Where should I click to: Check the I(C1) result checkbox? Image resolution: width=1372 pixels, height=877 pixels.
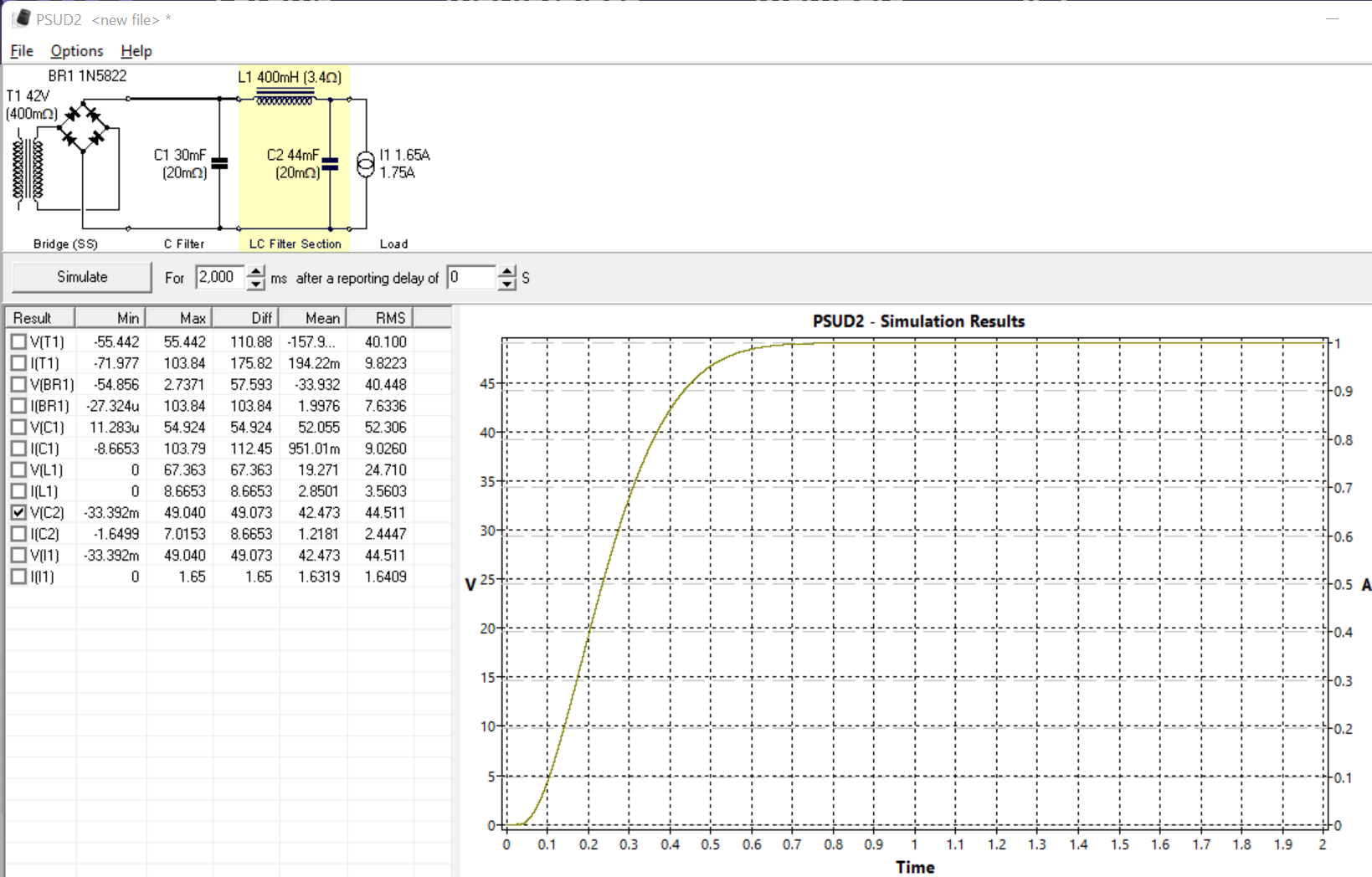[x=18, y=449]
